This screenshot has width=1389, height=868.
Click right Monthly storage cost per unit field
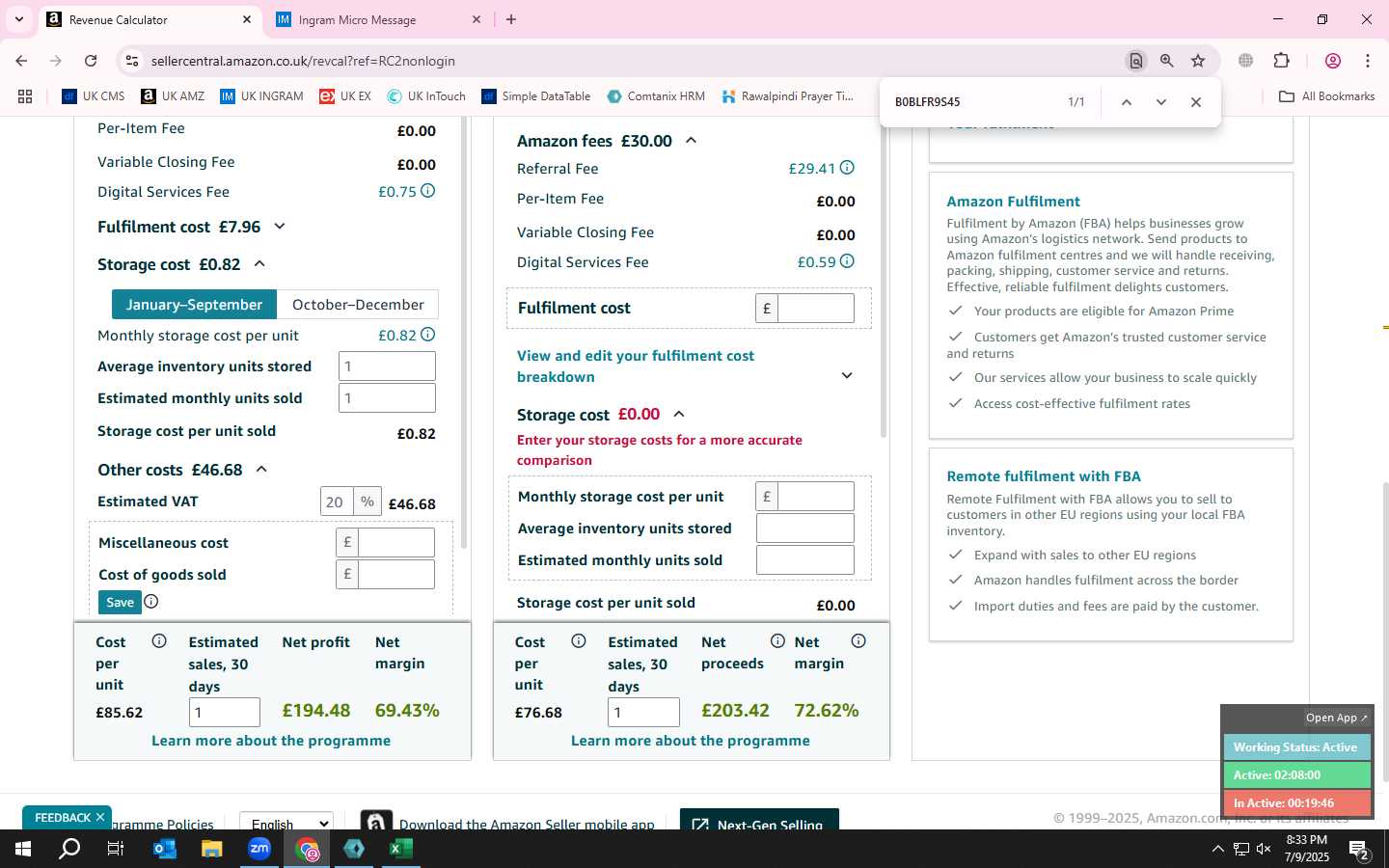pyautogui.click(x=816, y=496)
